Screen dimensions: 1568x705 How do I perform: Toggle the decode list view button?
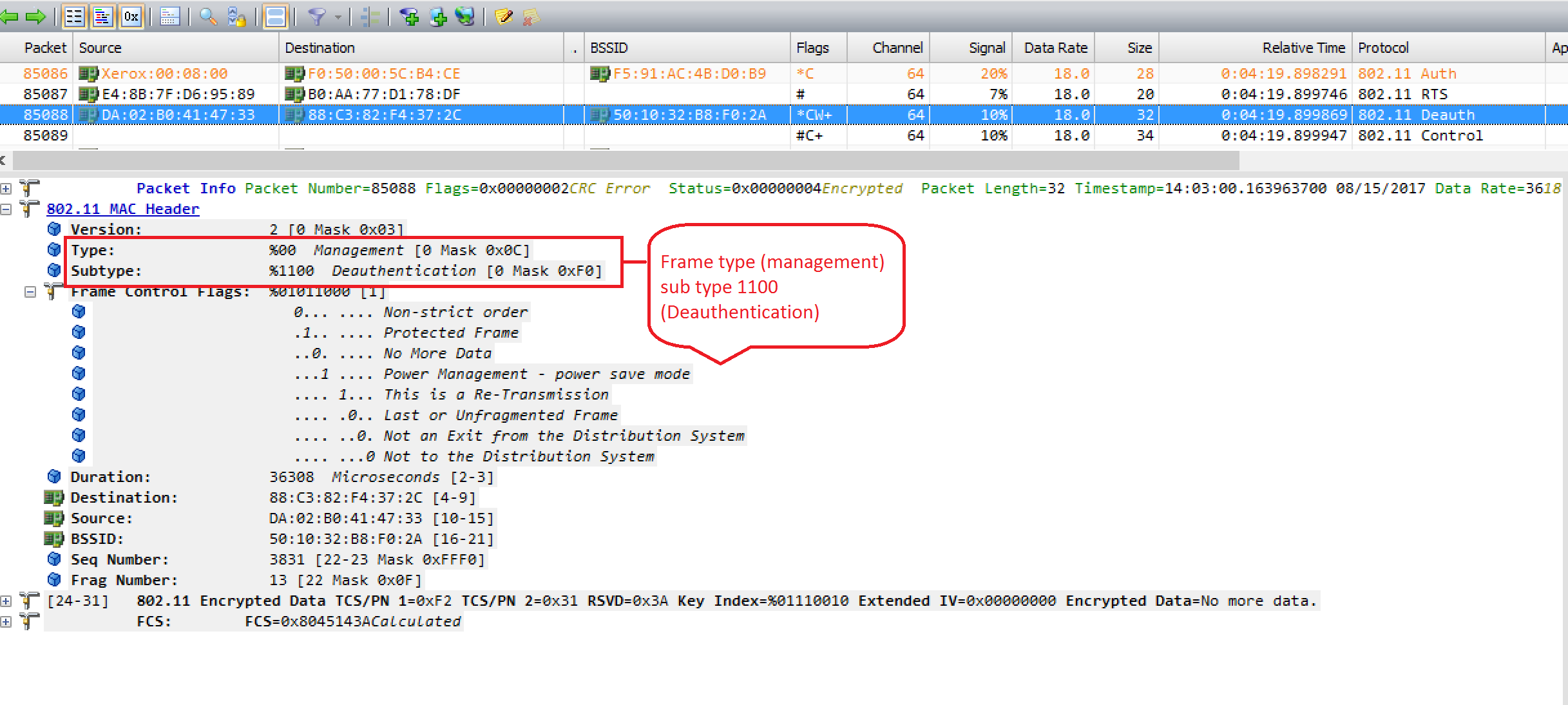(x=74, y=17)
